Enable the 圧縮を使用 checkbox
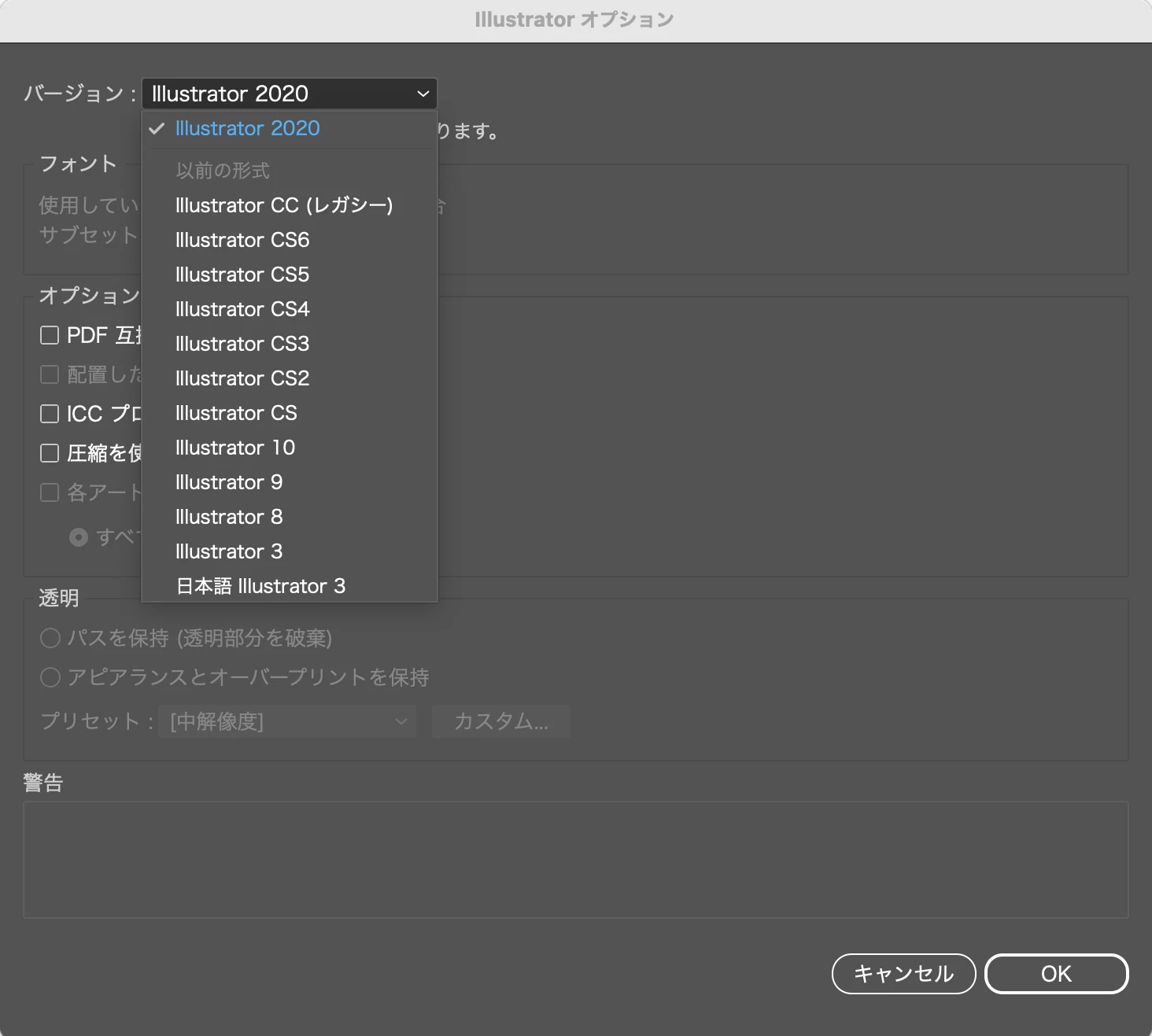1152x1036 pixels. point(50,453)
